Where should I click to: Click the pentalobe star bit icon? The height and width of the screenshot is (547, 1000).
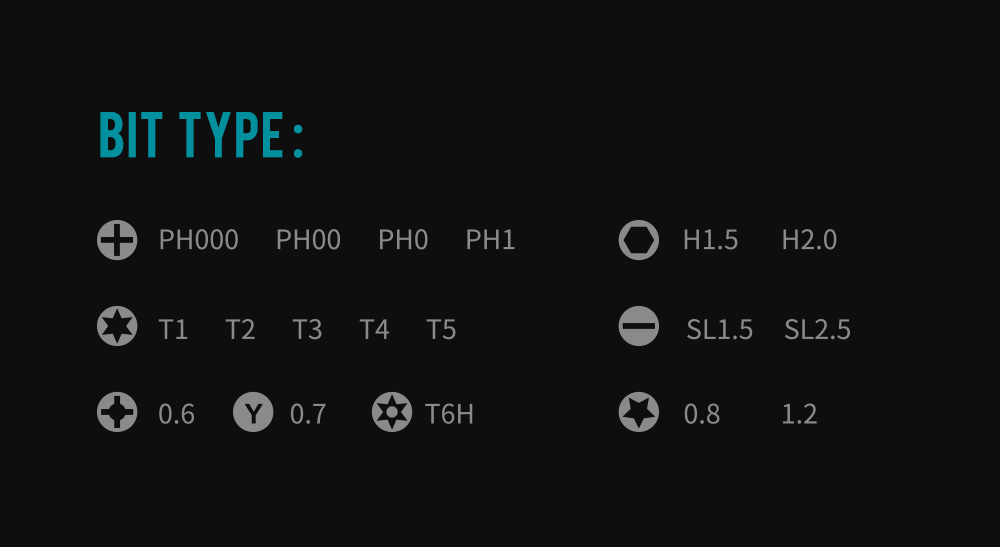coord(638,413)
